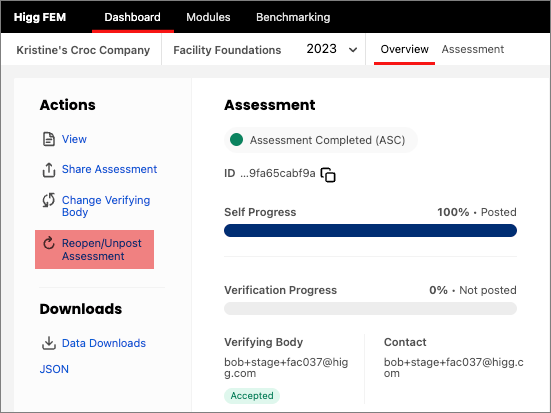Click the green Assessment Completed status dot
The image size is (551, 413).
[236, 140]
